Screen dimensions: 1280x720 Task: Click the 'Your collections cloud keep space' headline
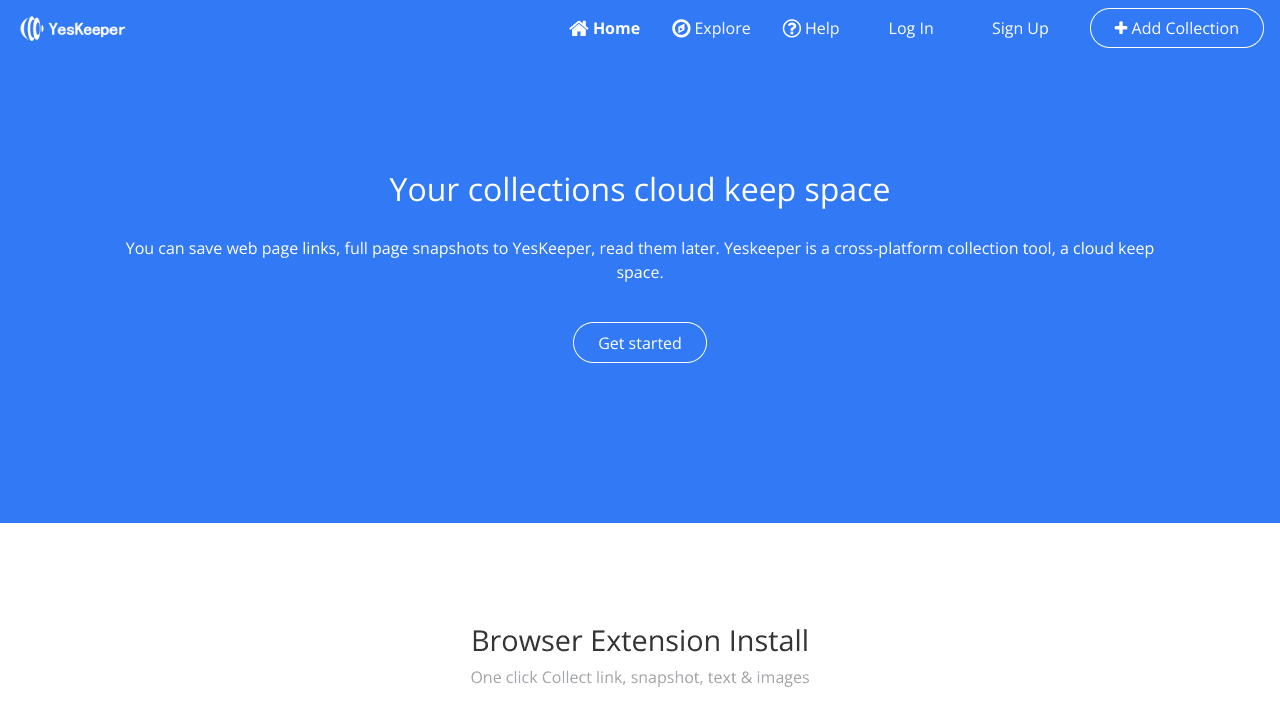(x=639, y=190)
